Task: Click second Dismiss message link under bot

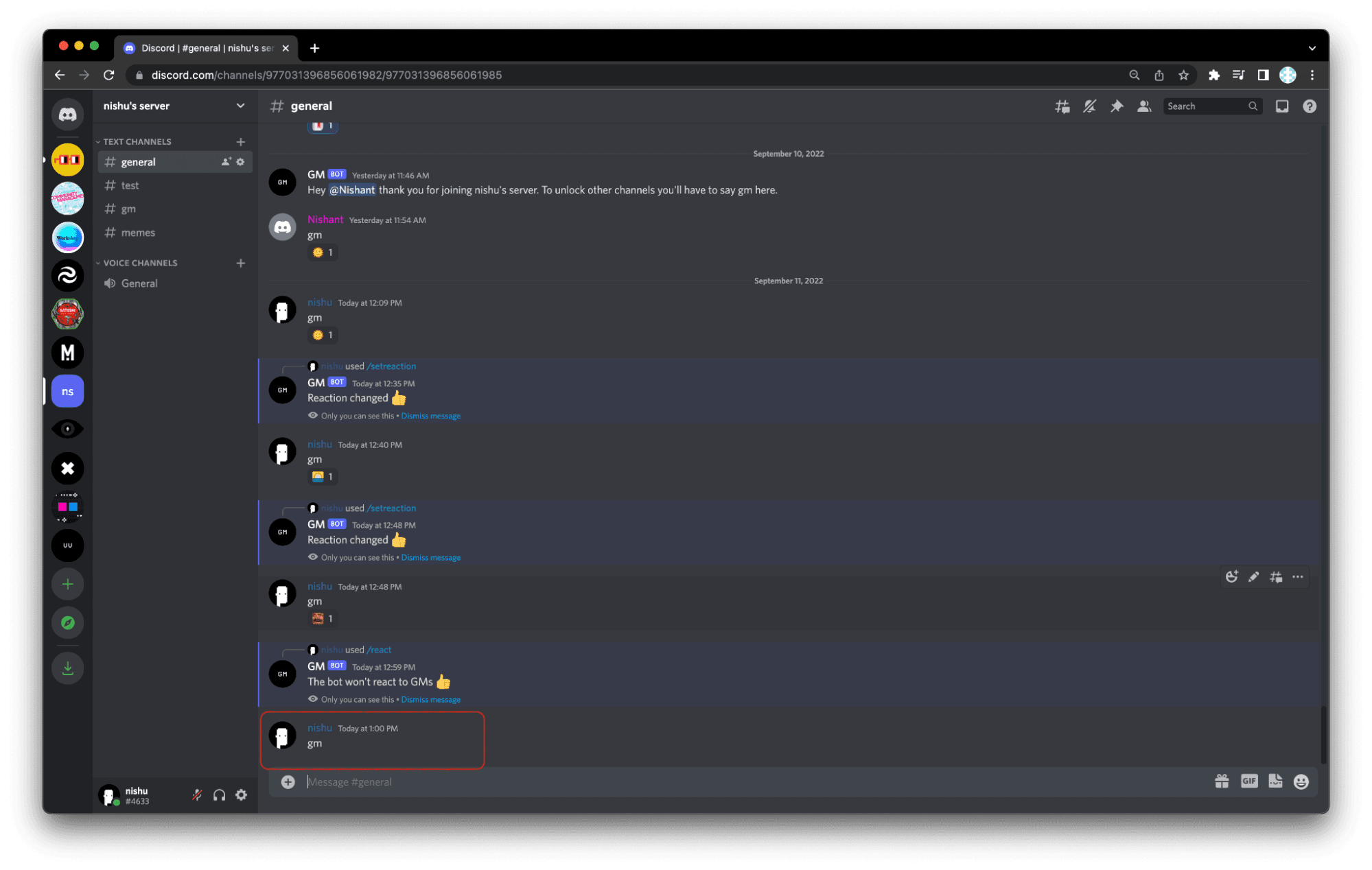Action: (430, 558)
